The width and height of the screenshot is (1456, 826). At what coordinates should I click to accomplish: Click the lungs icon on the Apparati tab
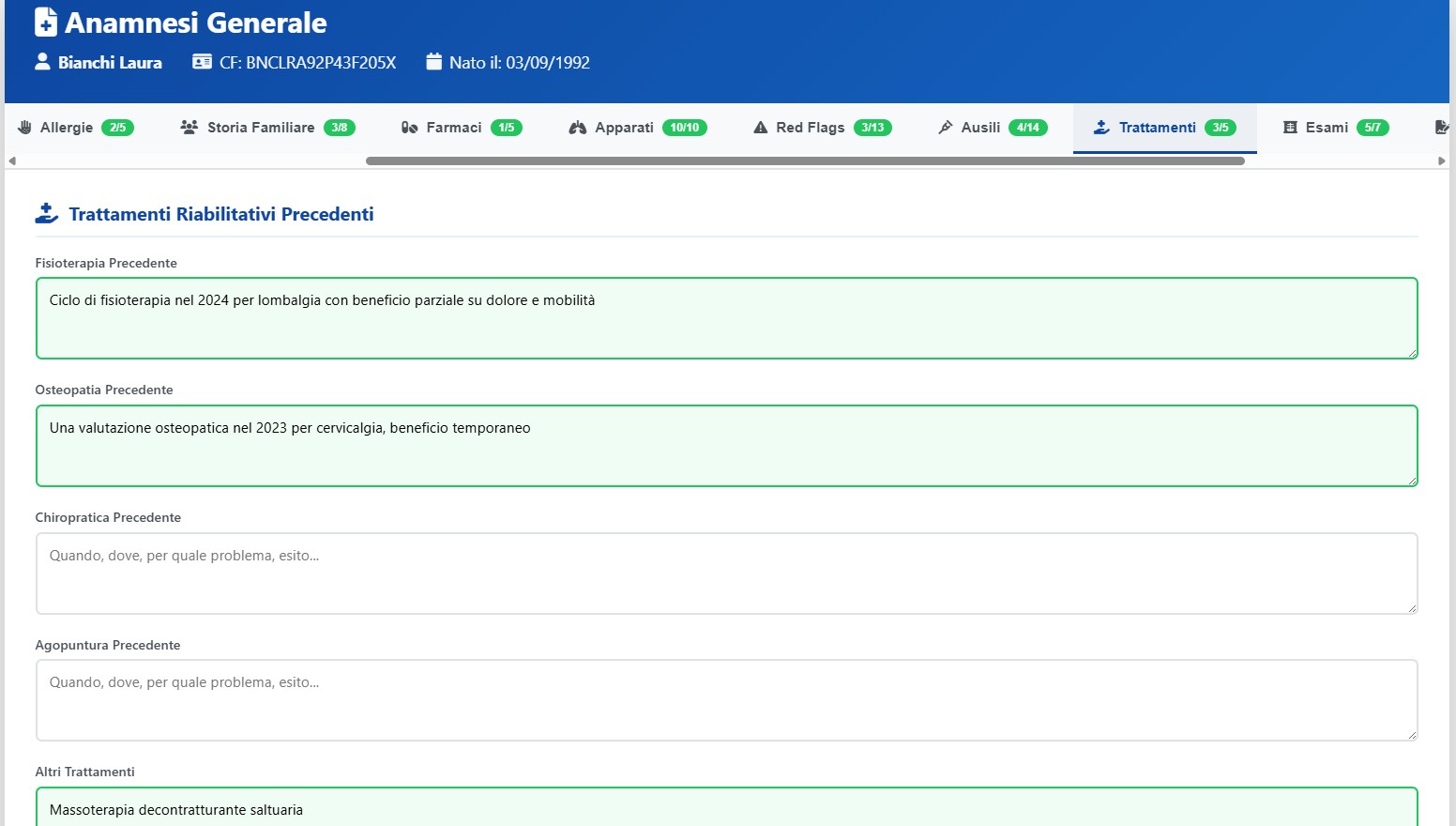click(x=577, y=127)
